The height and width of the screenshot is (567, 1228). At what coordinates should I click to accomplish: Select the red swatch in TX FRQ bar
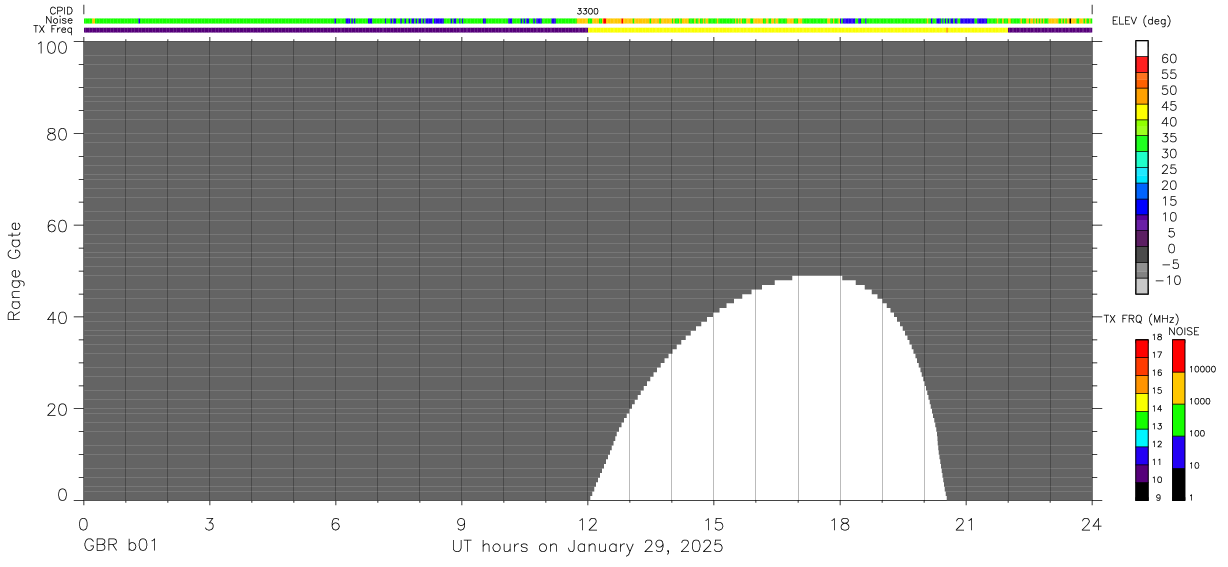click(1142, 349)
